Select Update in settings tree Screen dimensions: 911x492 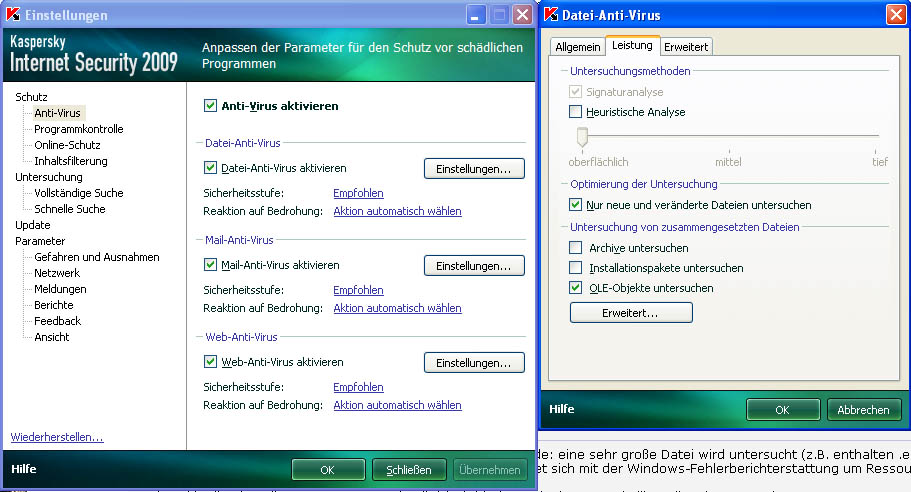pos(33,225)
